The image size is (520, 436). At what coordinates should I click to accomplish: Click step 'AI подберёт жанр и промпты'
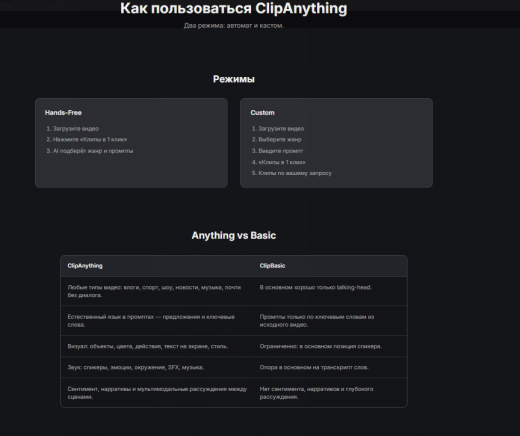(93, 151)
